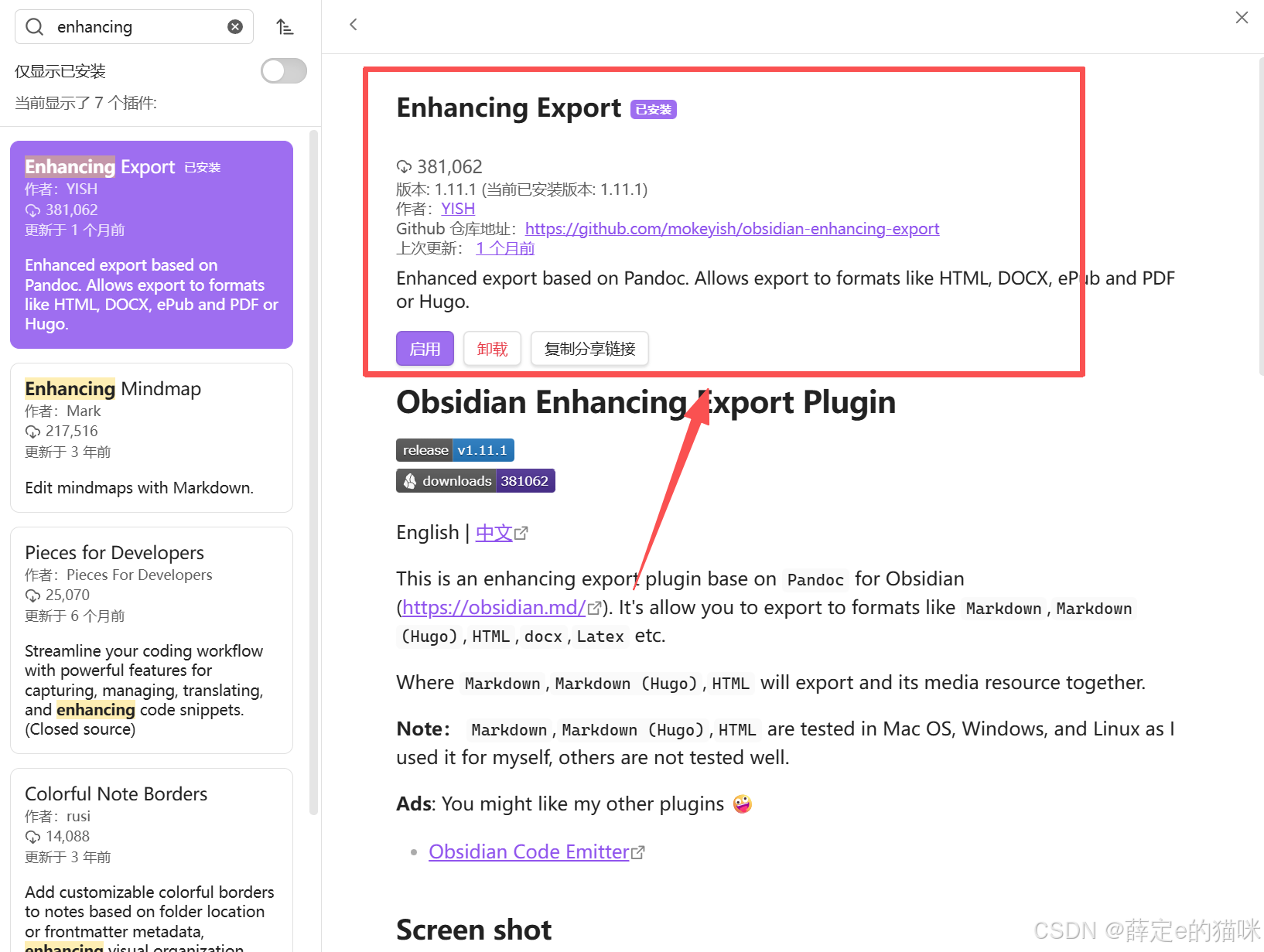Viewport: 1264px width, 952px height.
Task: Click the search magnifier icon
Action: tap(35, 27)
